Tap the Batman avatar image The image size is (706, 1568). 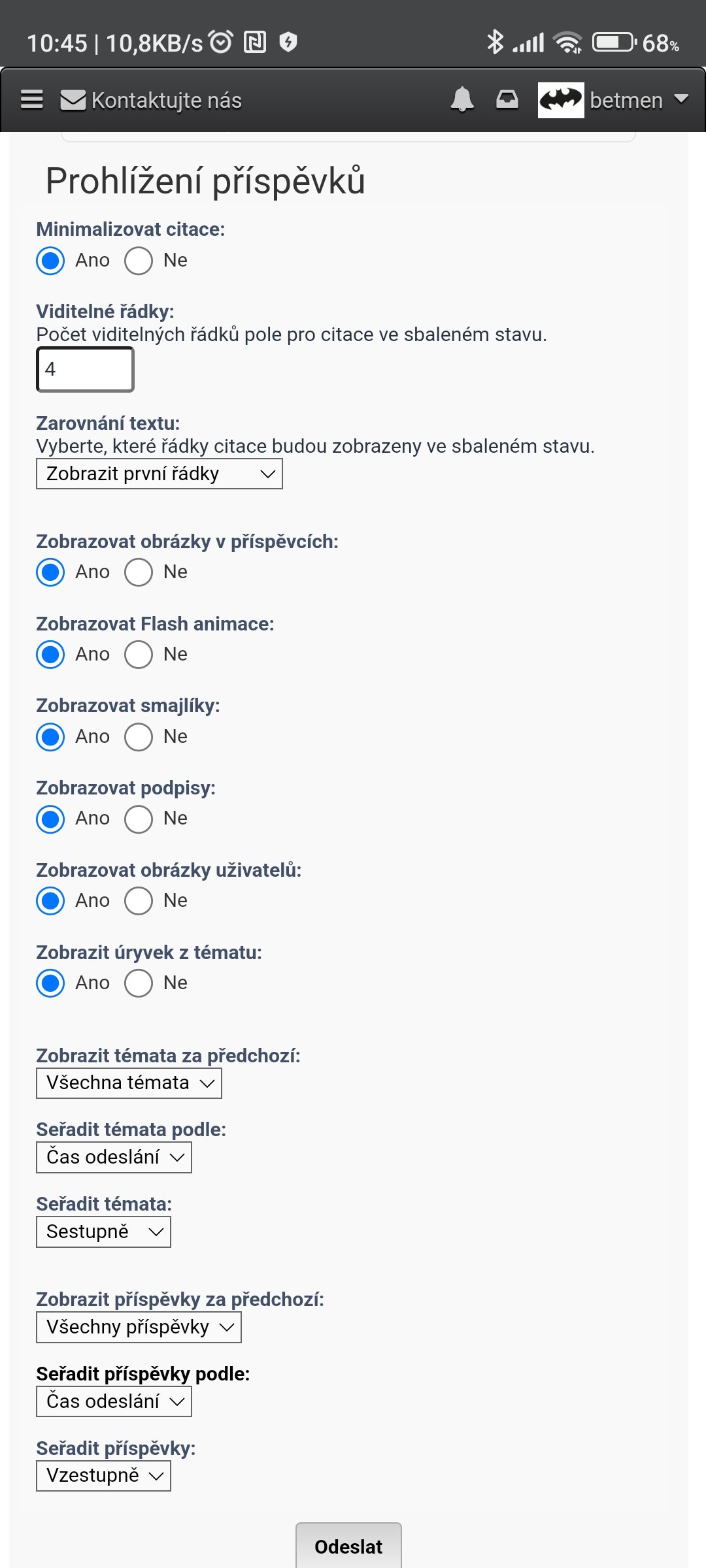point(560,100)
